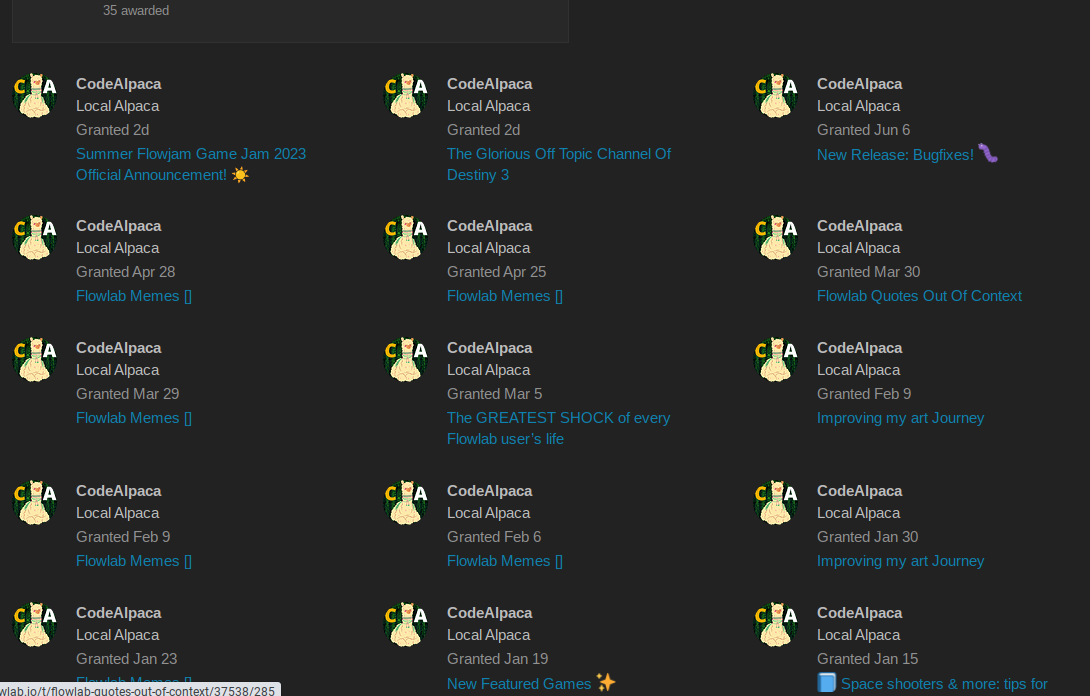Click the 'Granted Mar 5' date text
Screen dimensions: 1090x696
[x=494, y=394]
